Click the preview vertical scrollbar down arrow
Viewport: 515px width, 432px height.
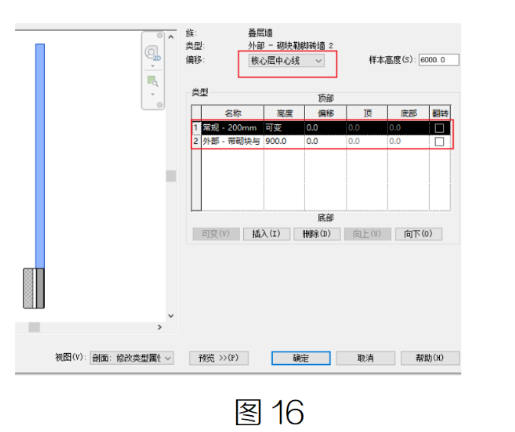point(171,316)
